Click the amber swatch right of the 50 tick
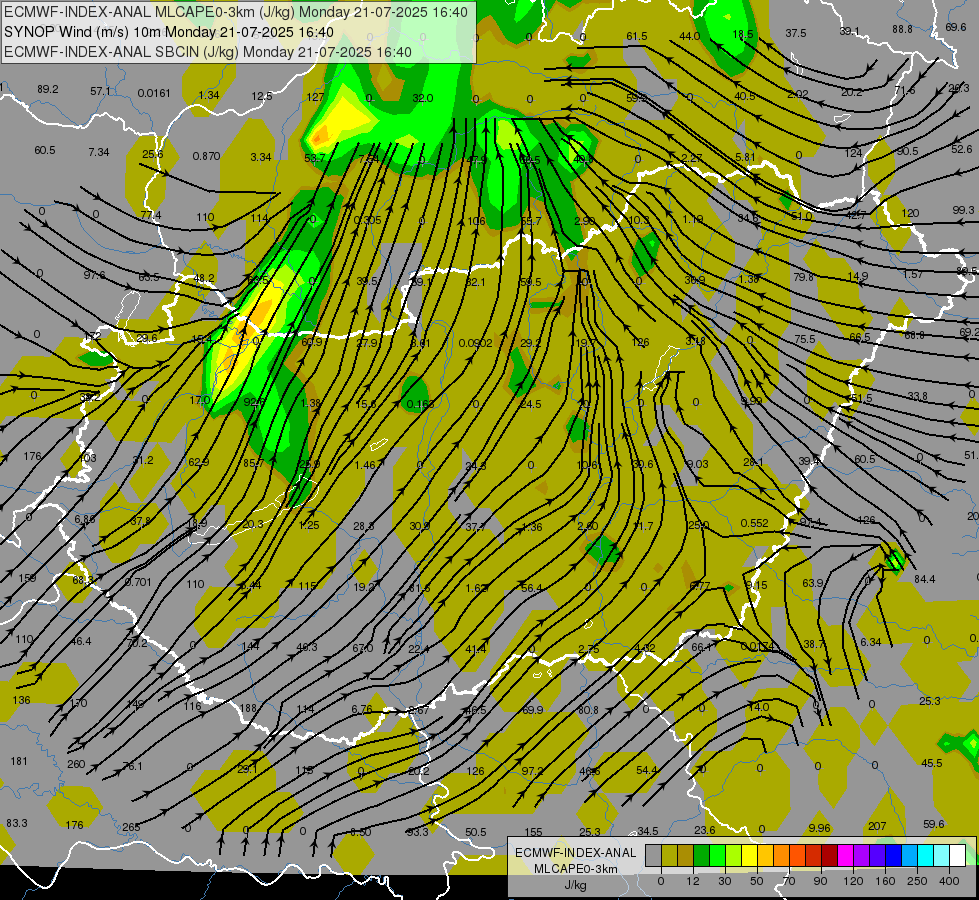Image resolution: width=979 pixels, height=900 pixels. (x=766, y=855)
